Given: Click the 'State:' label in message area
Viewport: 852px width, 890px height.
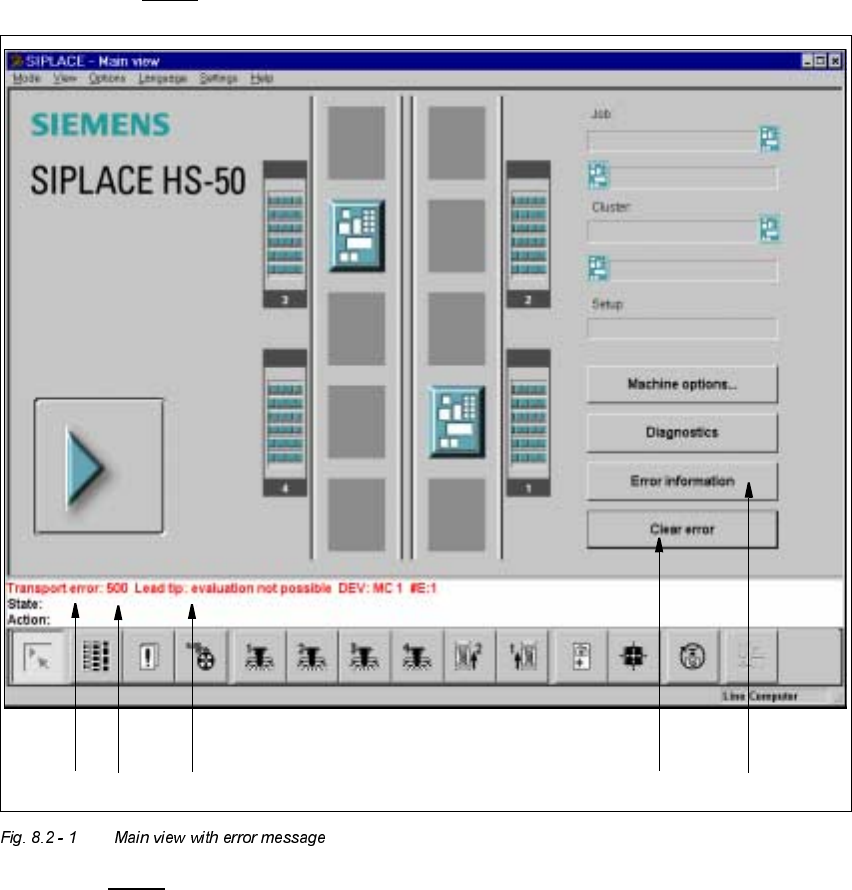Looking at the screenshot, I should [25, 604].
